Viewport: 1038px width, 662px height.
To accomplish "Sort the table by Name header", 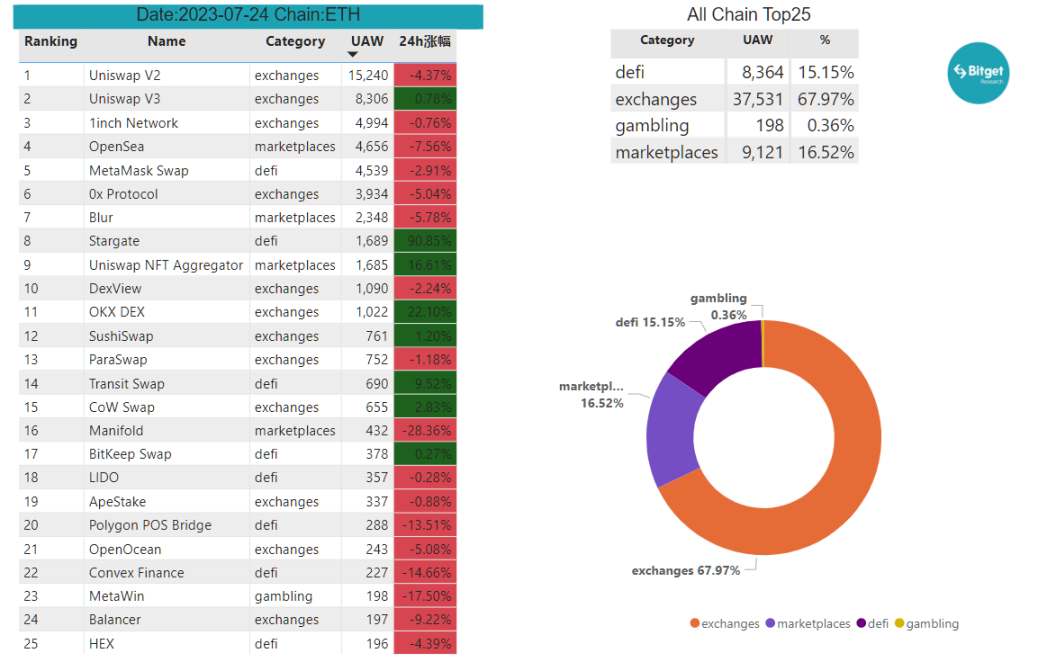I will [167, 41].
